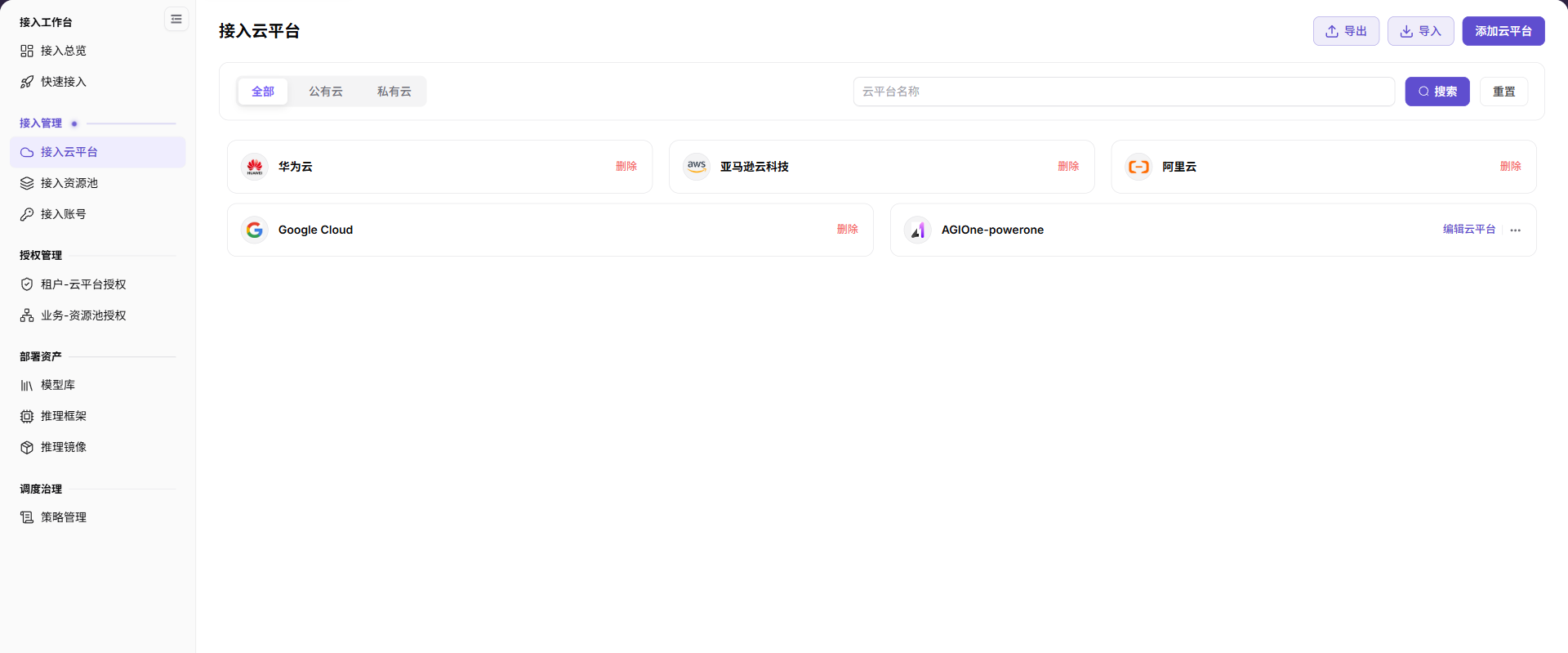The image size is (1568, 653).
Task: Open 推理框架 in the sidebar
Action: pyautogui.click(x=98, y=416)
